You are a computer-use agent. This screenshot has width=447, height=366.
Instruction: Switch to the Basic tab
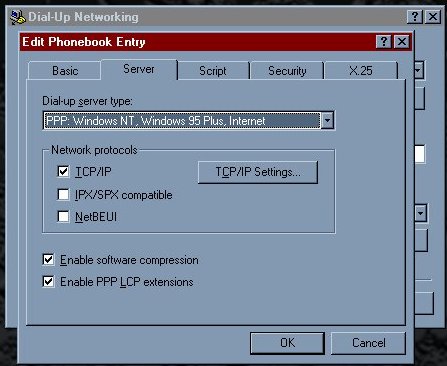click(x=65, y=71)
